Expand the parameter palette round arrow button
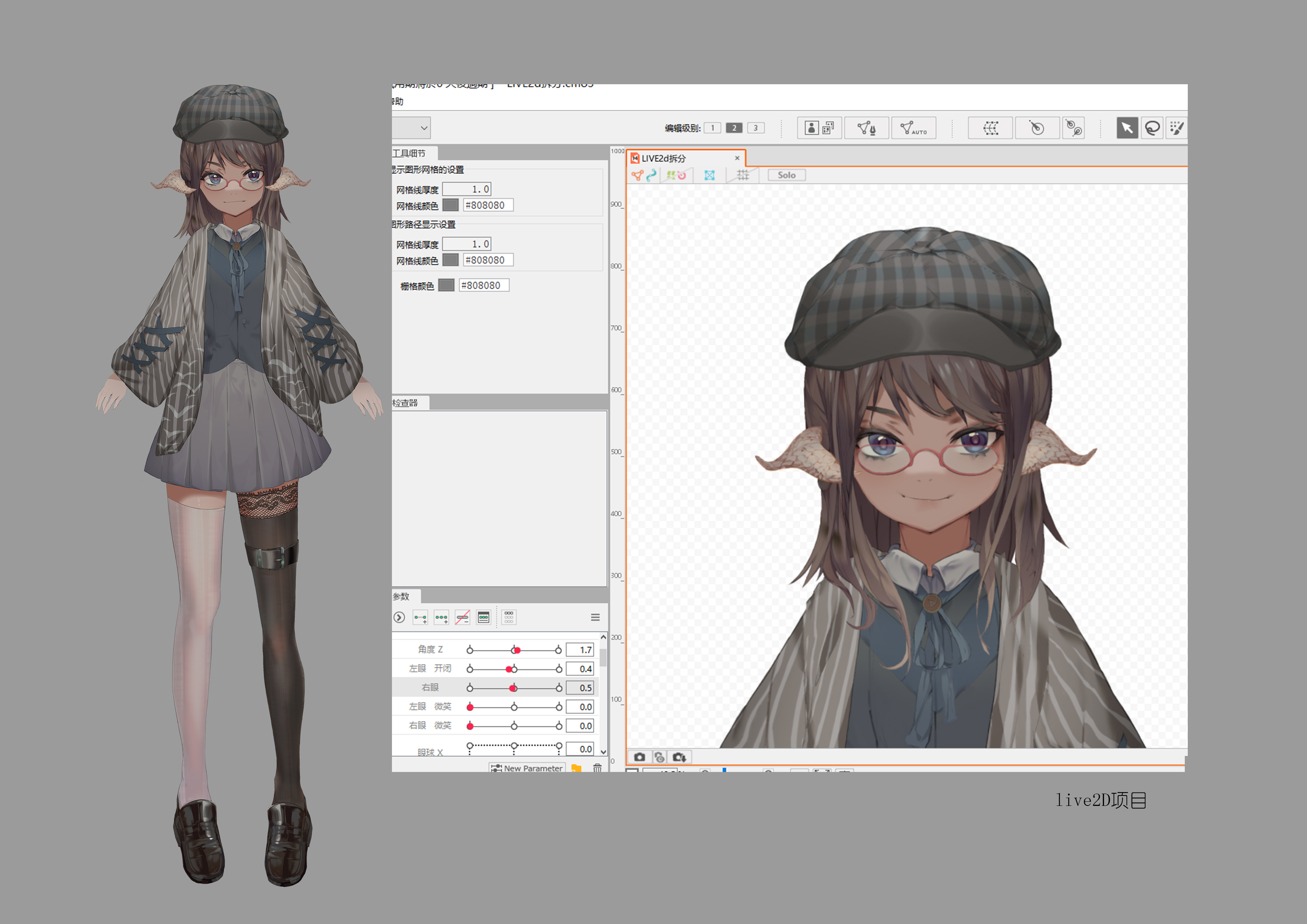The image size is (1307, 924). click(x=399, y=618)
